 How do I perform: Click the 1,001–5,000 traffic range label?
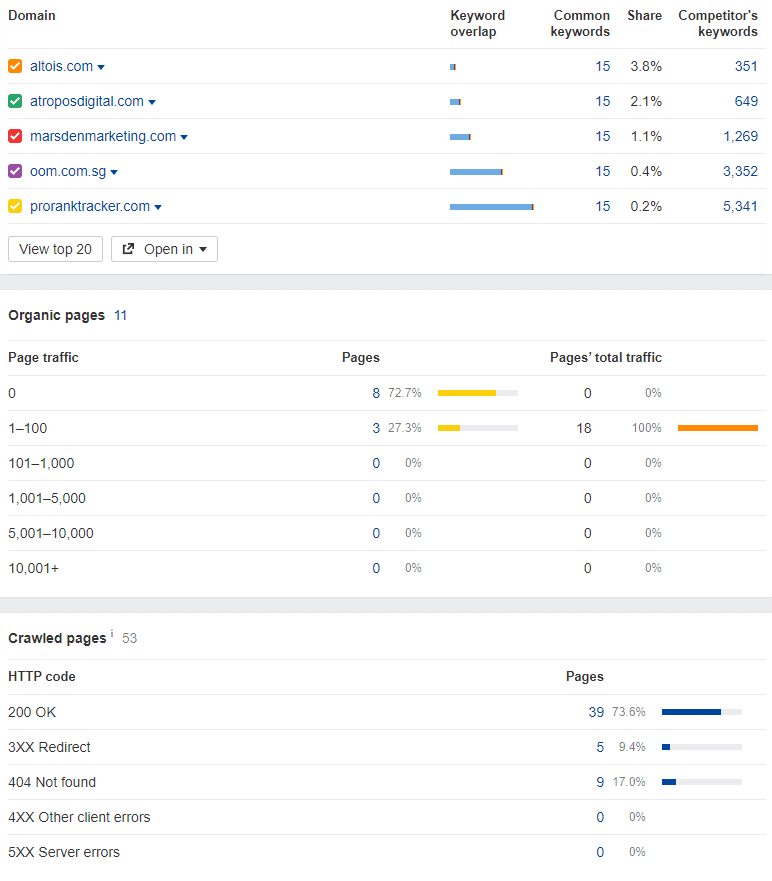[47, 498]
